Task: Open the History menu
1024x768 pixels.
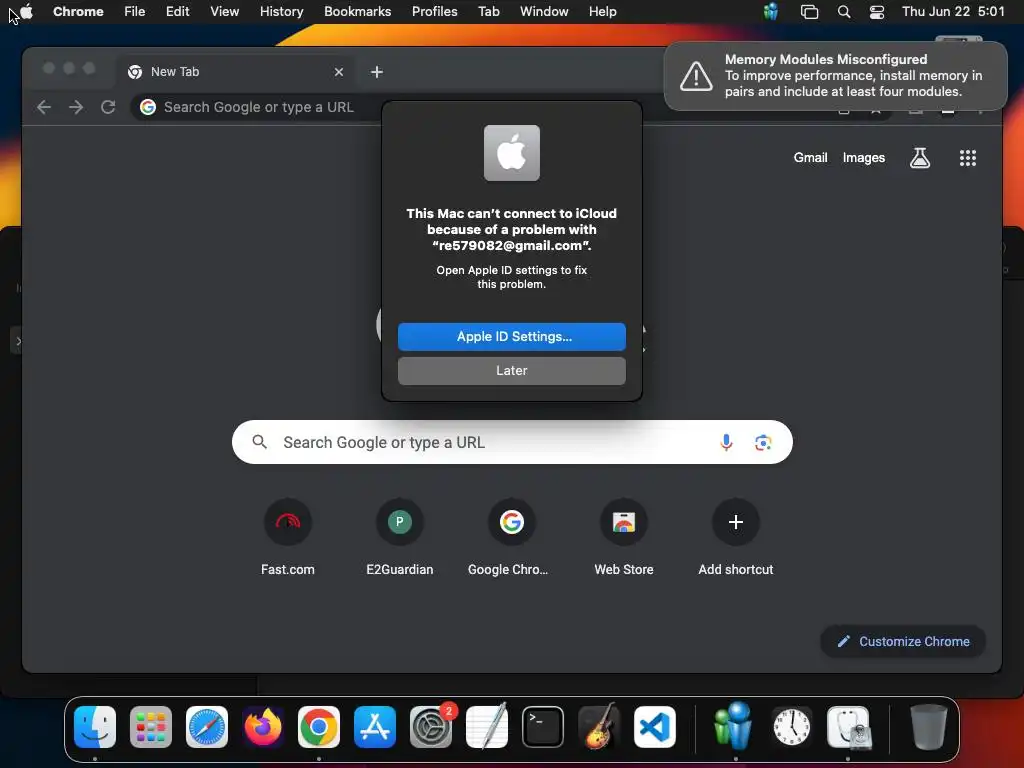Action: coord(281,12)
